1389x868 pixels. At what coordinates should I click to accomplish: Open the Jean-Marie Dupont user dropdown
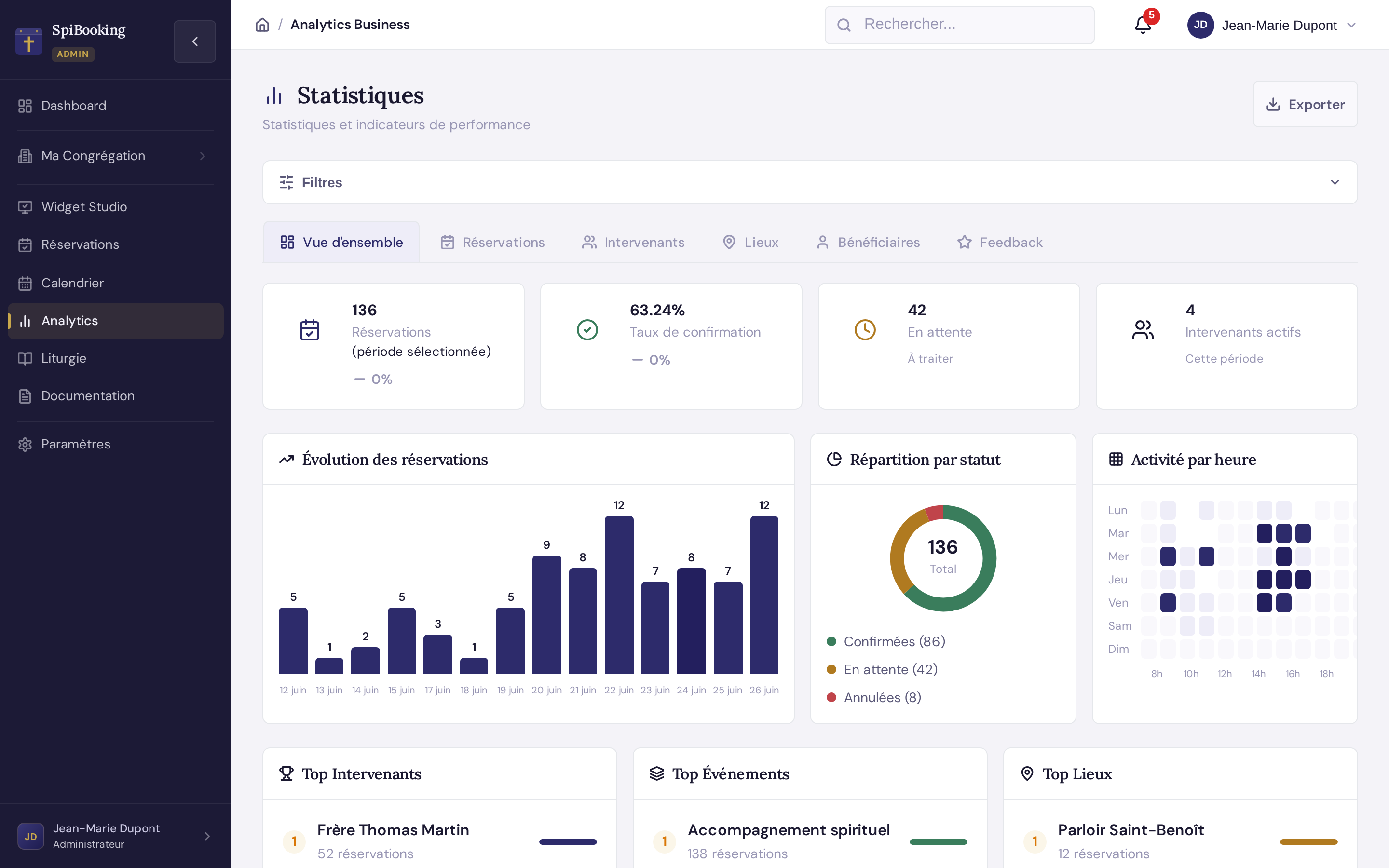pyautogui.click(x=1271, y=25)
